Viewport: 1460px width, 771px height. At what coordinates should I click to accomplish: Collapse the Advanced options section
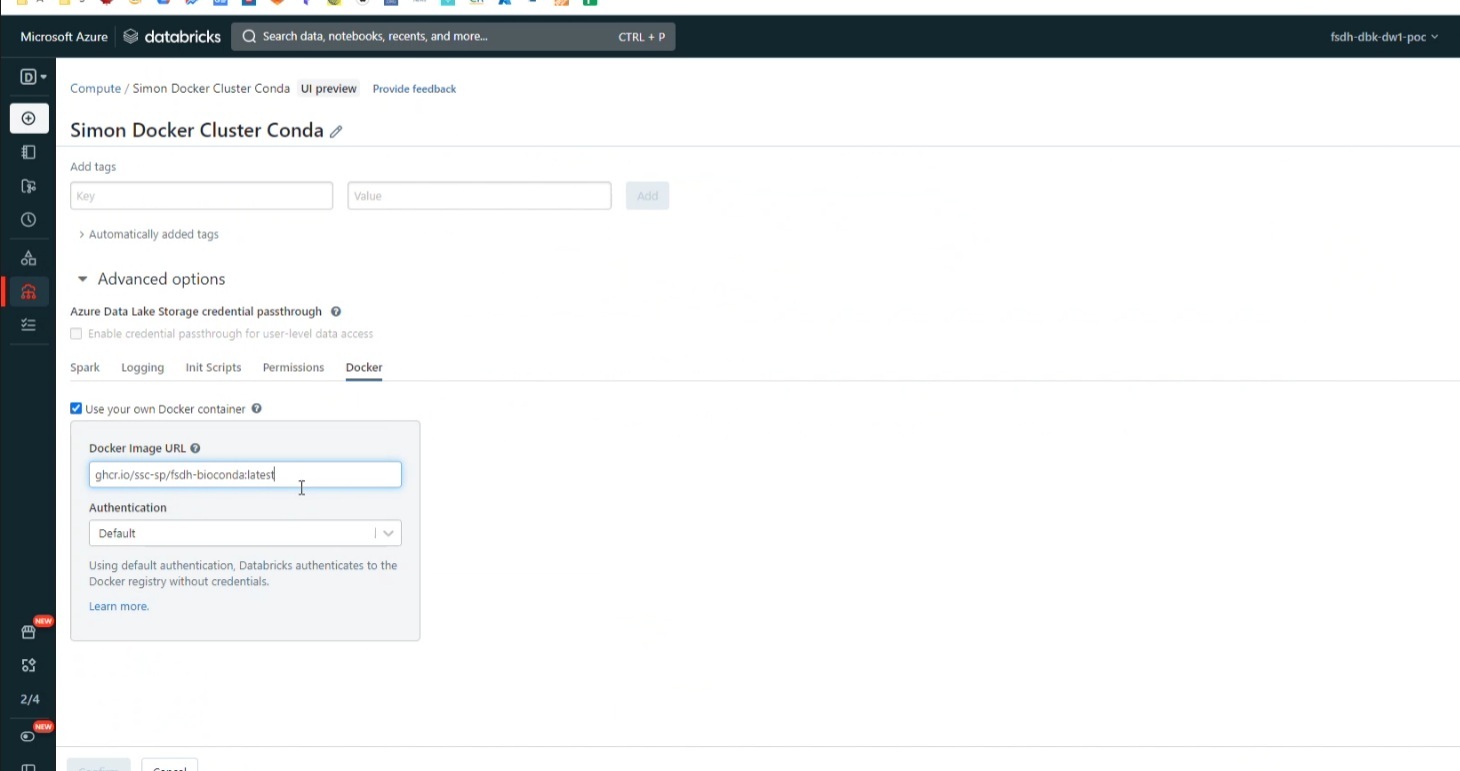[83, 280]
